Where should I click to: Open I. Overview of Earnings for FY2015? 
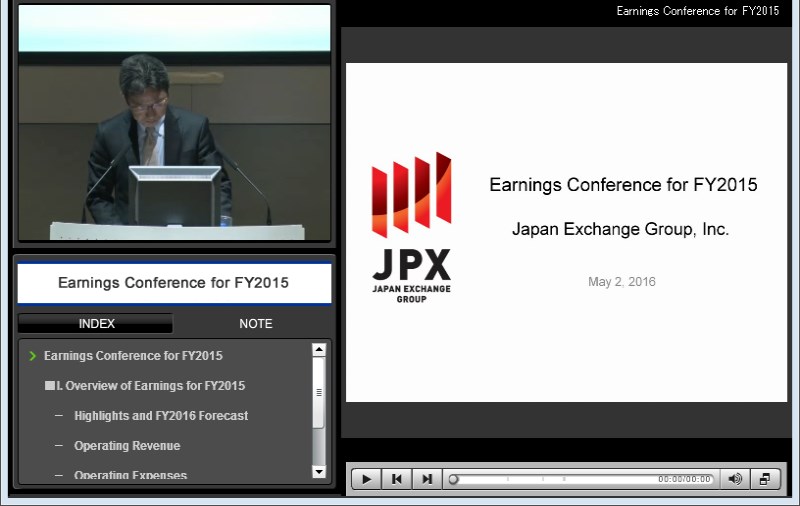151,386
